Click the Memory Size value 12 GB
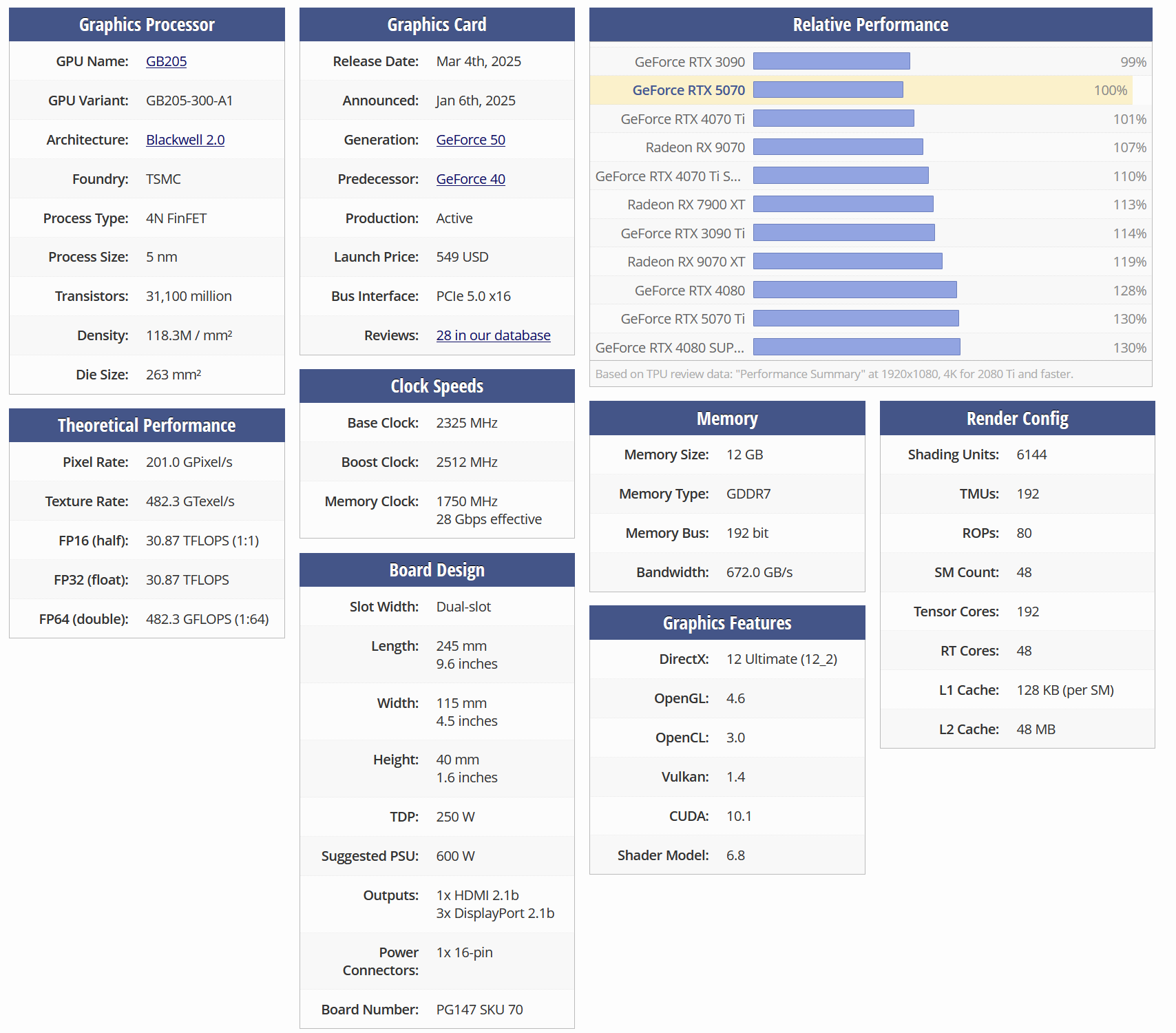 (x=744, y=455)
